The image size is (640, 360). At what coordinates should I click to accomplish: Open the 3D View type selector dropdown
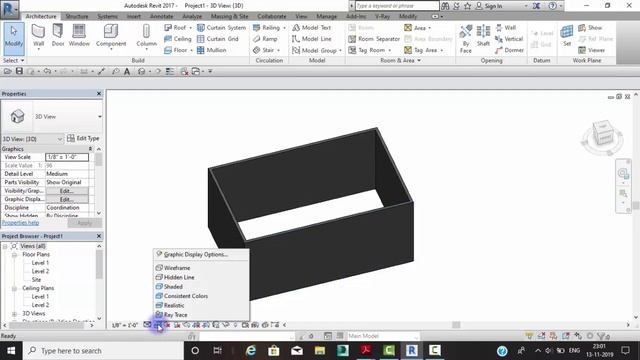(x=100, y=117)
